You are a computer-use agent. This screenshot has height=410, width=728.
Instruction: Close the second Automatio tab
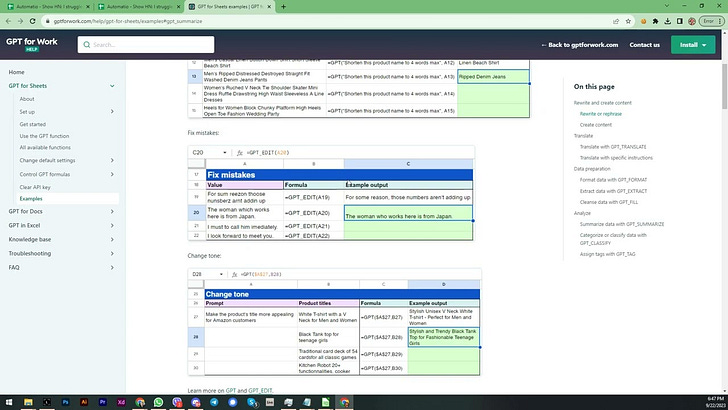click(x=178, y=7)
